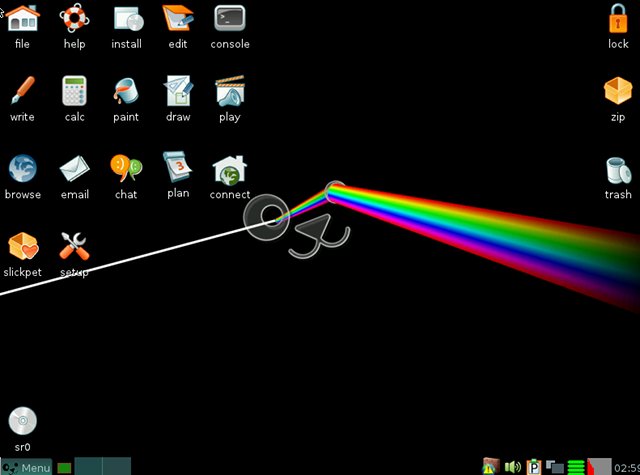Launch the chat speech bubbles icon
This screenshot has height=475, width=640.
pyautogui.click(x=126, y=167)
